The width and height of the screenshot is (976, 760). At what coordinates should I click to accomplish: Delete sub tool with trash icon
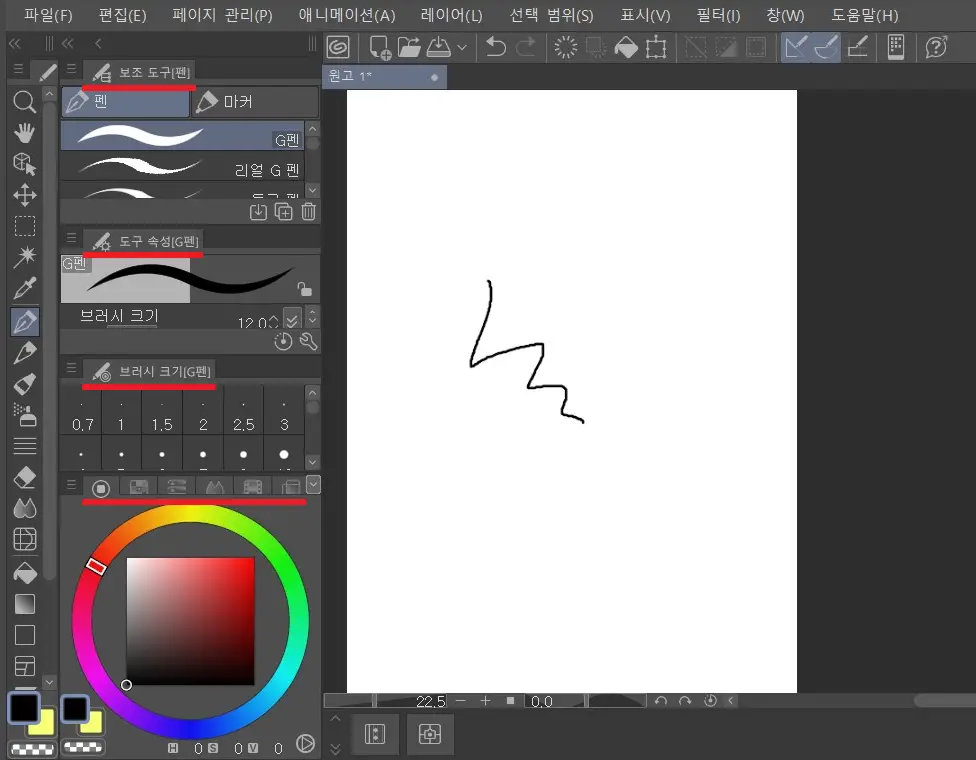pyautogui.click(x=308, y=211)
